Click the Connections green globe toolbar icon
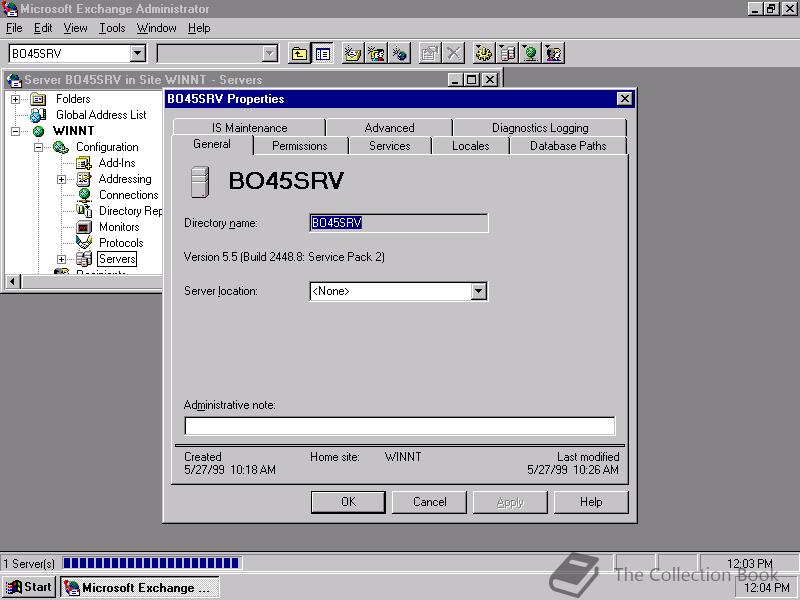Screen dimensions: 800x600 pyautogui.click(x=530, y=53)
